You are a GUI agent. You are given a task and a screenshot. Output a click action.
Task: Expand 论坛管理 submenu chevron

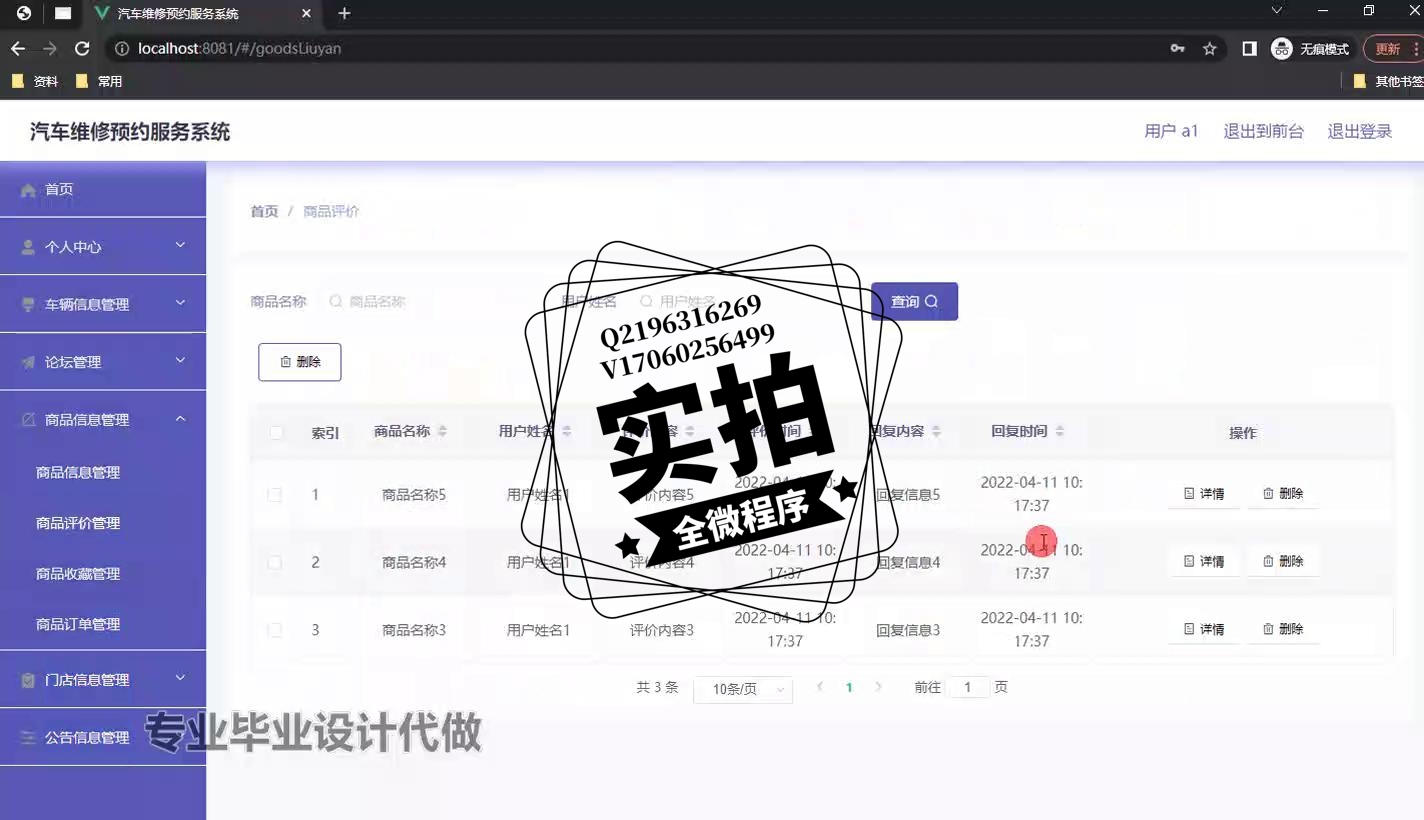click(x=180, y=361)
